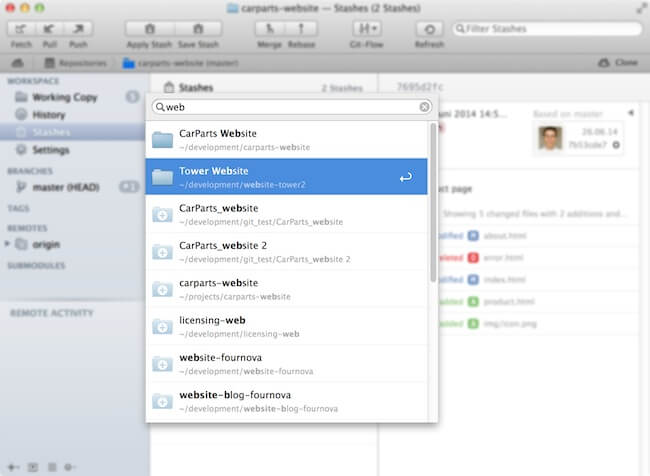Click the Refresh toolbar icon
Screen dimensions: 650x476
pos(429,29)
